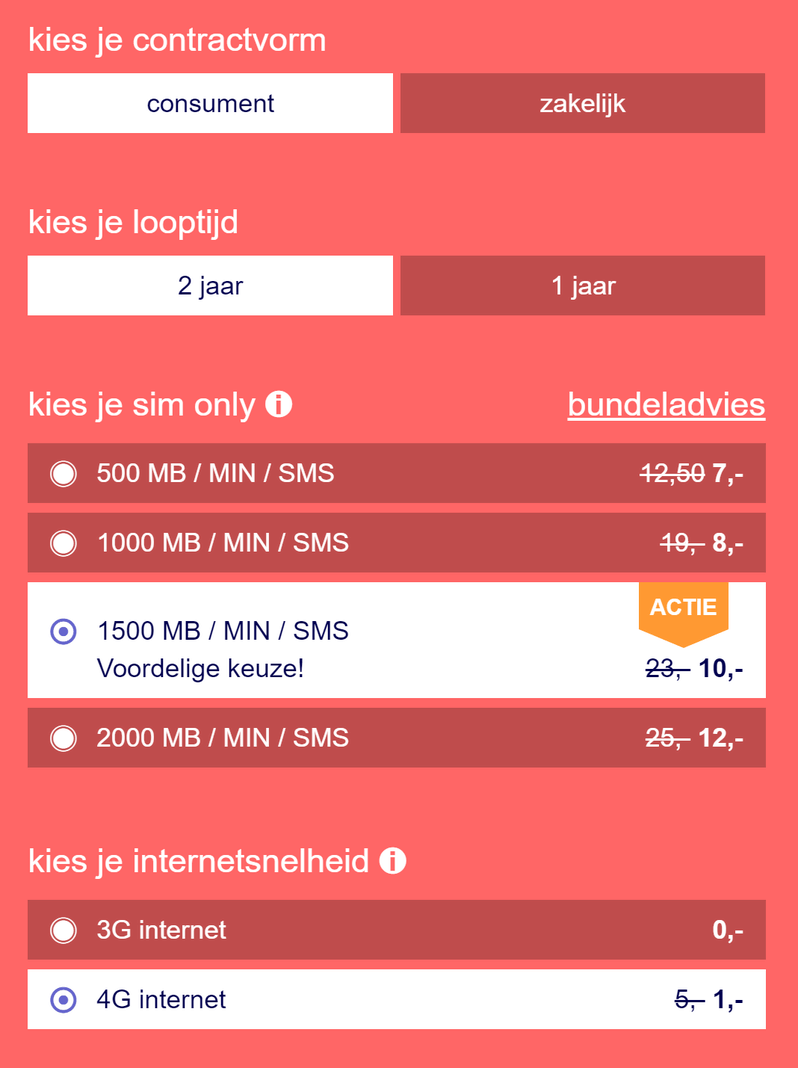The width and height of the screenshot is (798, 1068).
Task: Click the info icon beside internetsnelheid
Action: (x=393, y=861)
